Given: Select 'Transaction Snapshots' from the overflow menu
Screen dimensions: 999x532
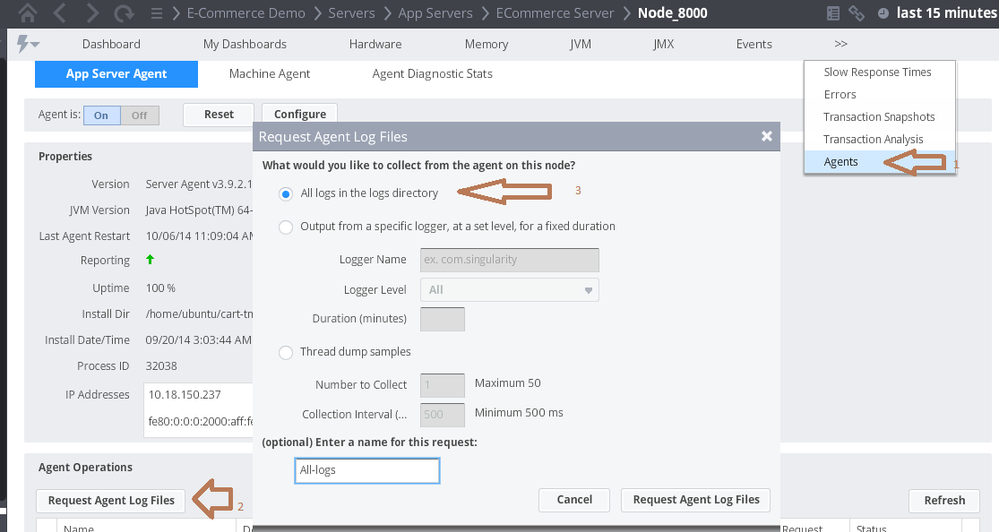Looking at the screenshot, I should click(x=879, y=117).
